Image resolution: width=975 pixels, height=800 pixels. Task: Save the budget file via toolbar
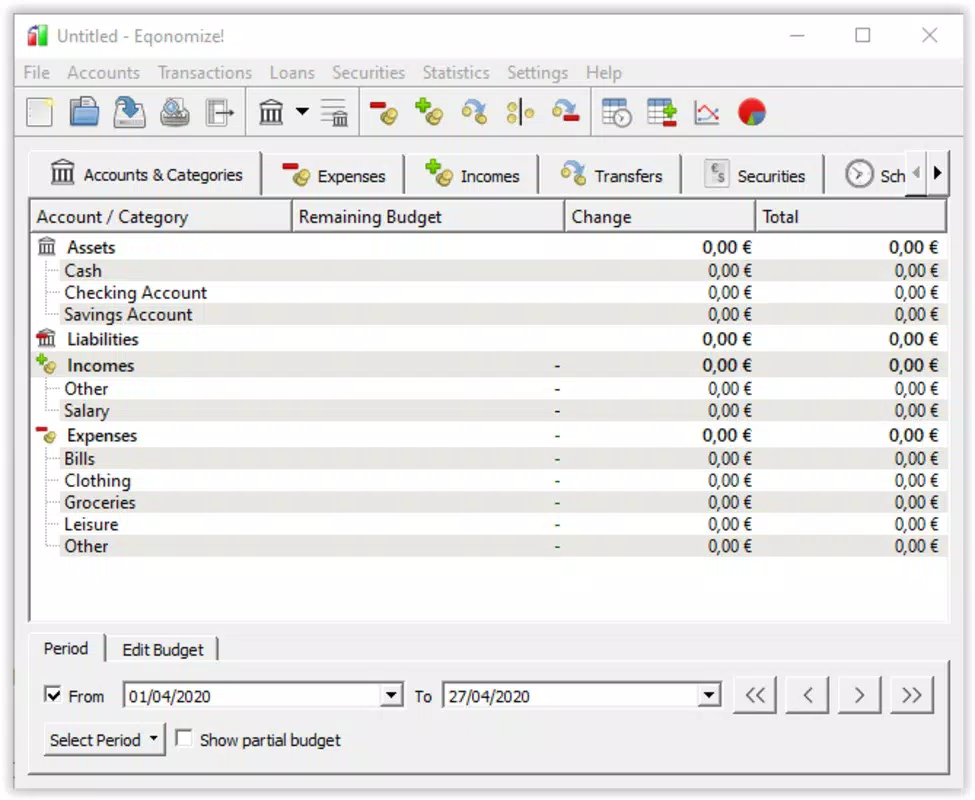(129, 113)
